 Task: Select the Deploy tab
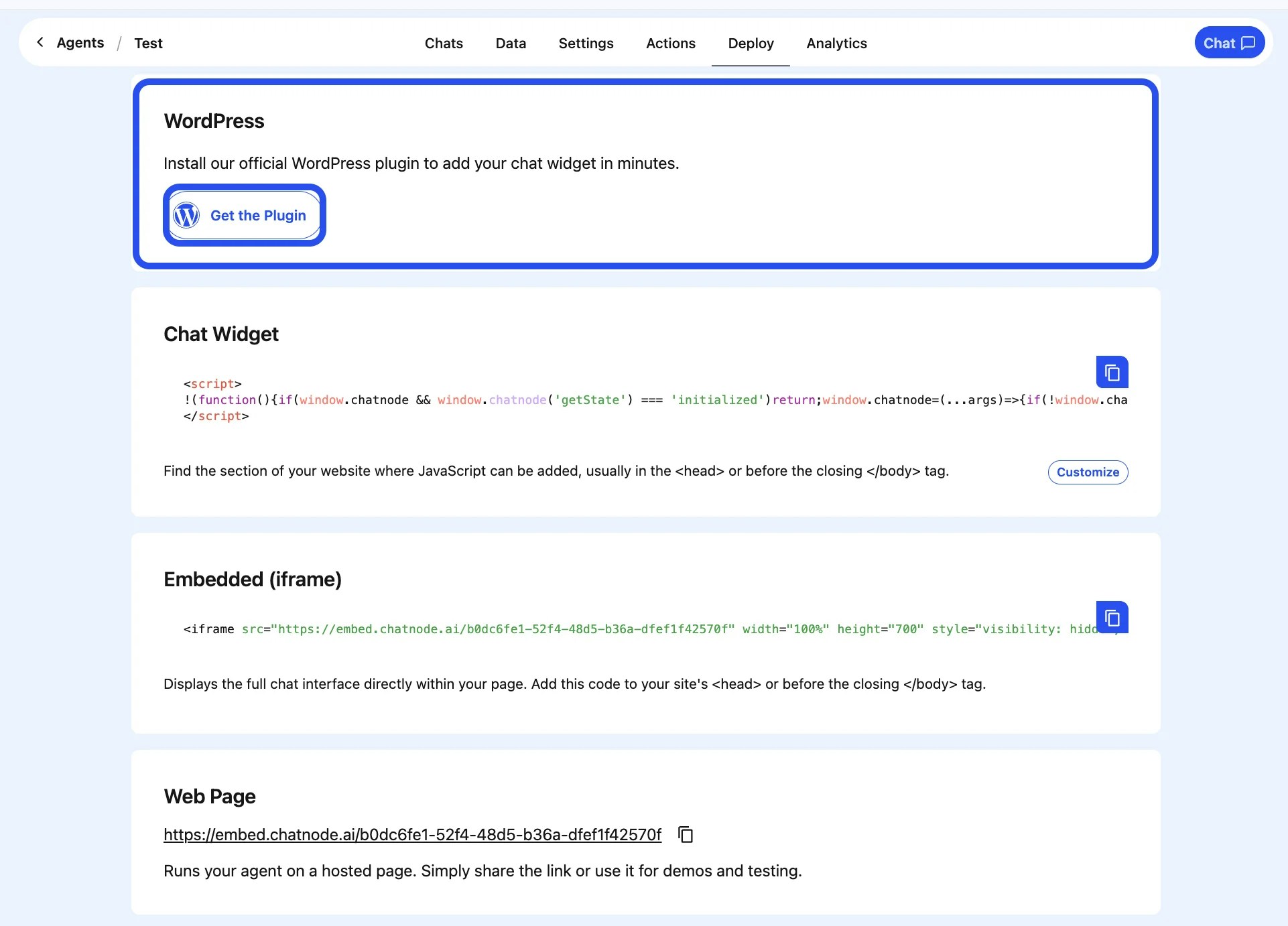click(751, 43)
